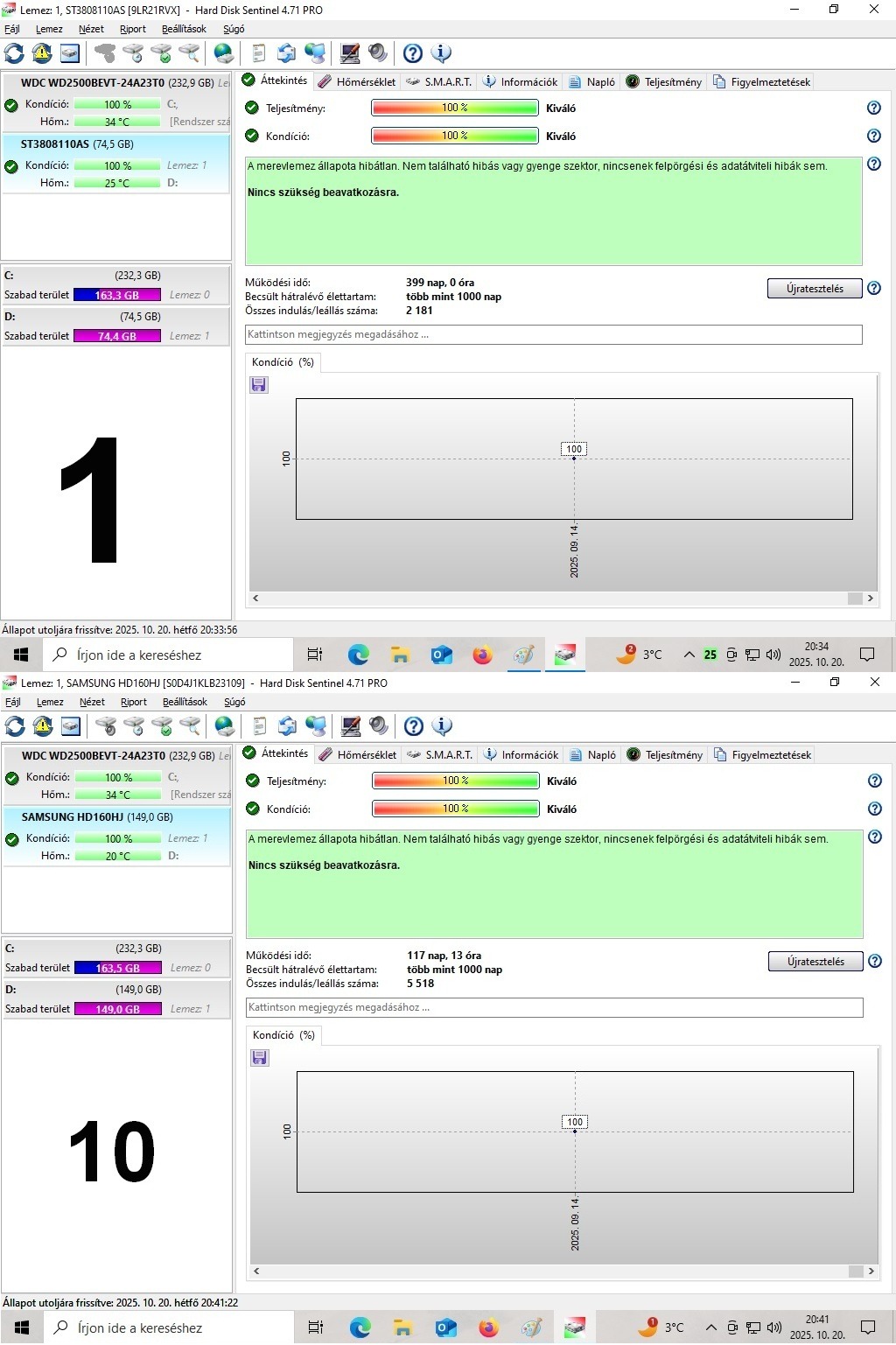896x1345 pixels.
Task: Open the report notepad icon in the top toolbar
Action: point(259,53)
